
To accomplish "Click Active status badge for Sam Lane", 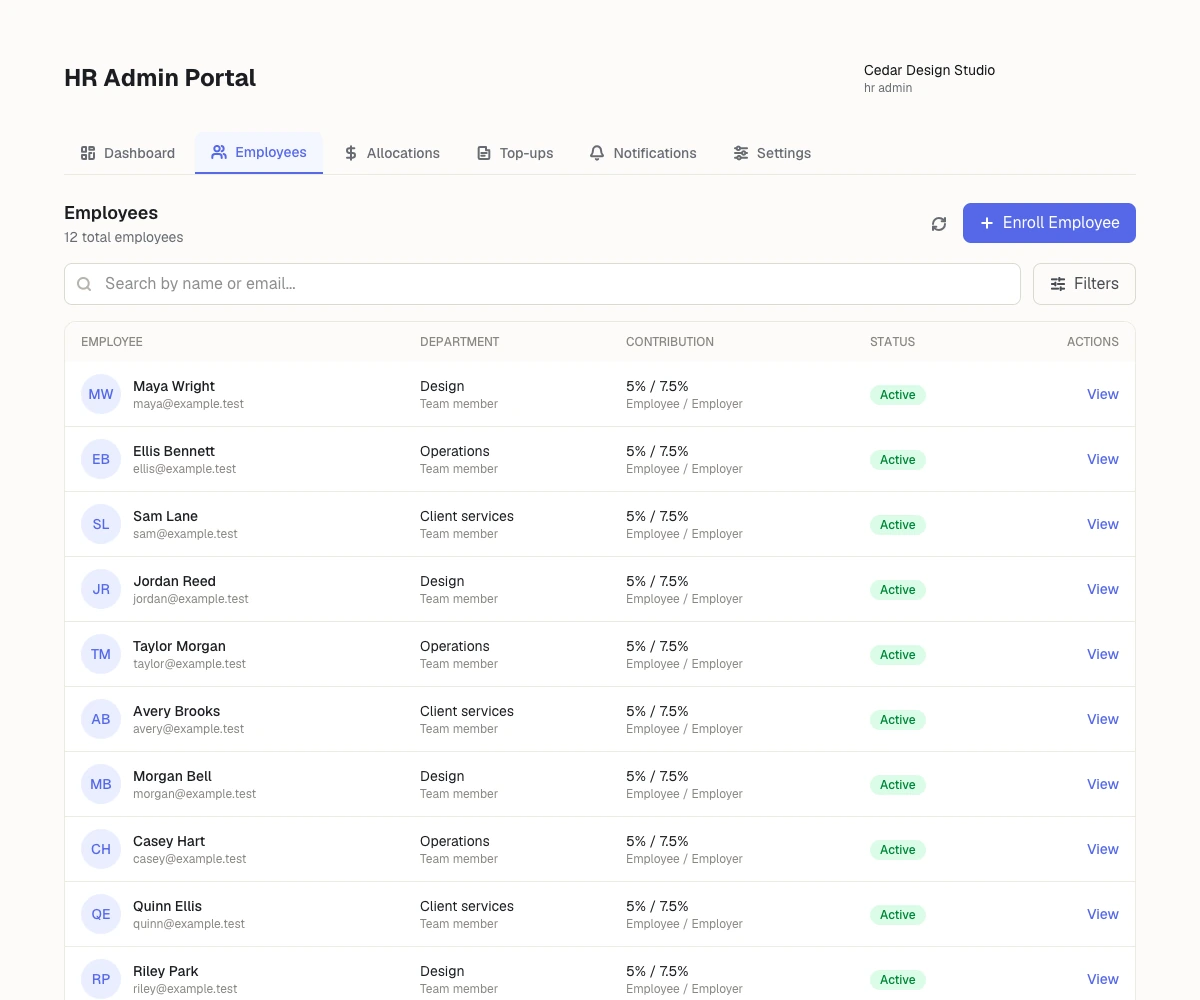I will [898, 525].
